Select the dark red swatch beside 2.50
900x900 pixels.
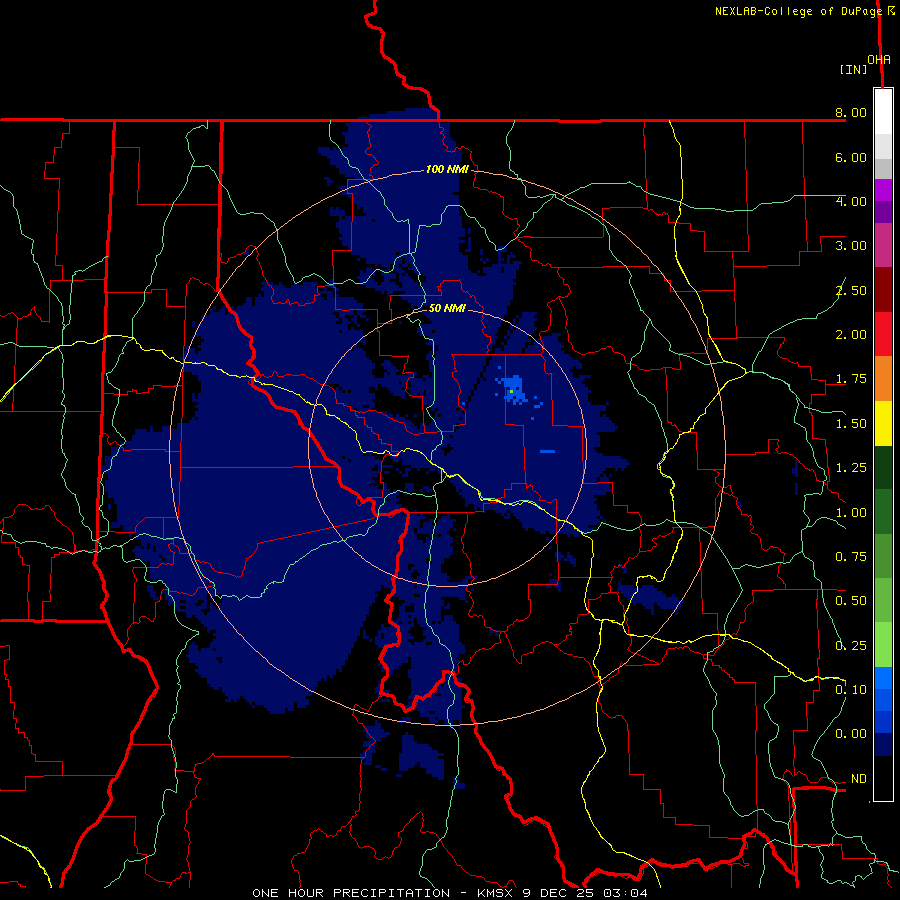(883, 290)
